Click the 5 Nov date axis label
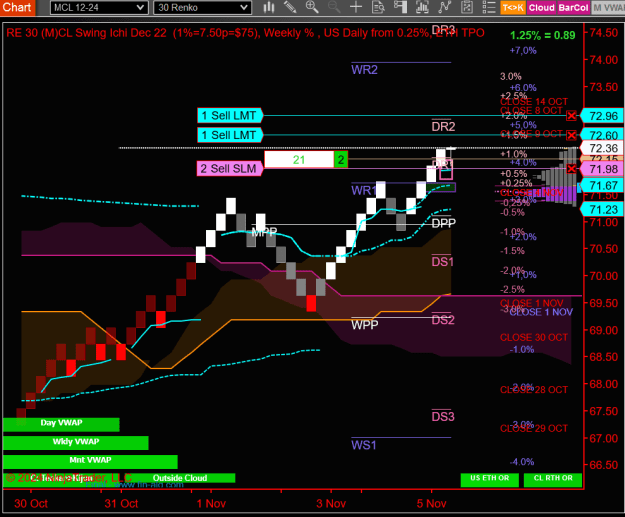 pos(431,503)
